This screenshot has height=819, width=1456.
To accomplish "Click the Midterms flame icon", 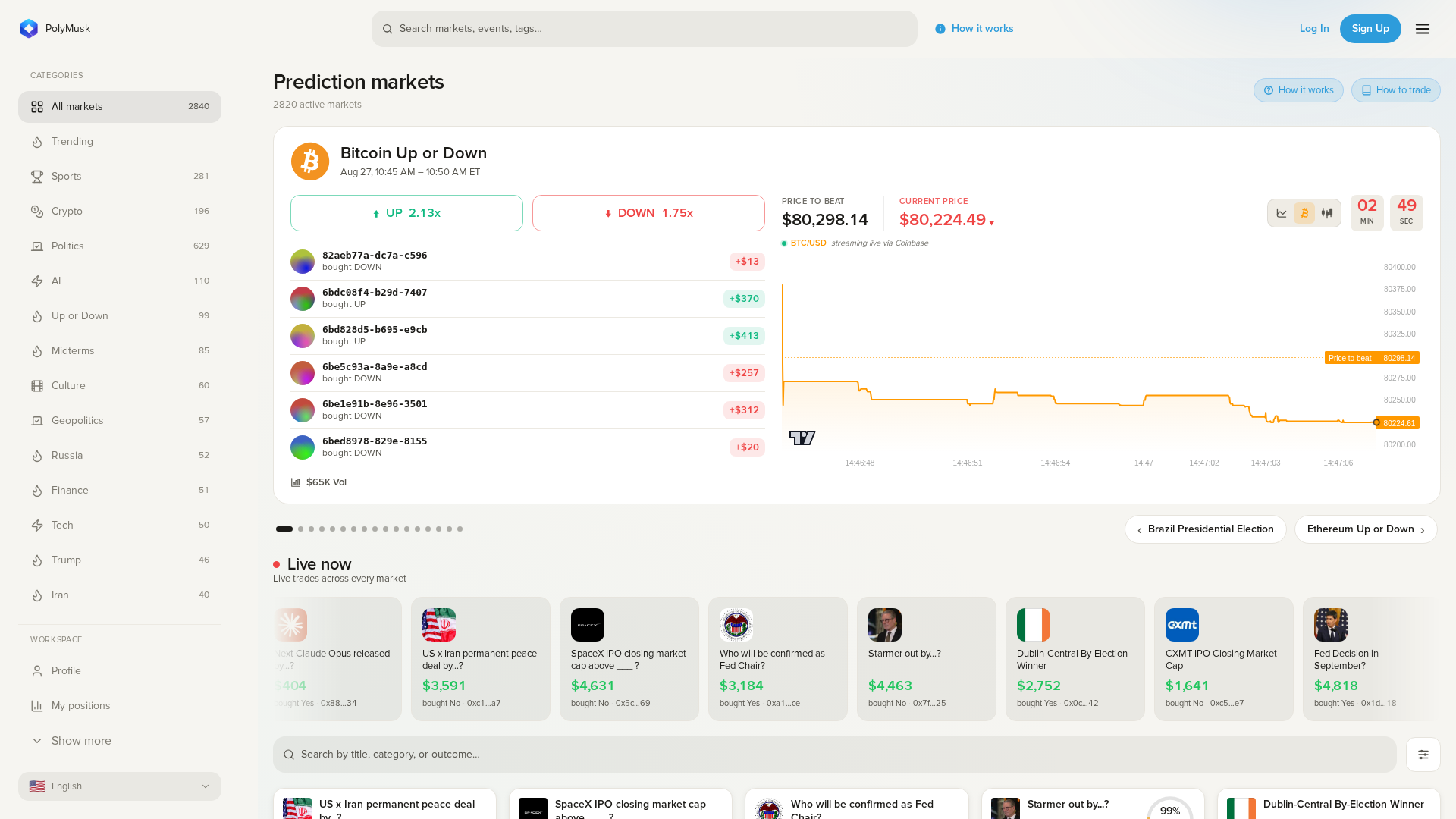I will (x=37, y=351).
